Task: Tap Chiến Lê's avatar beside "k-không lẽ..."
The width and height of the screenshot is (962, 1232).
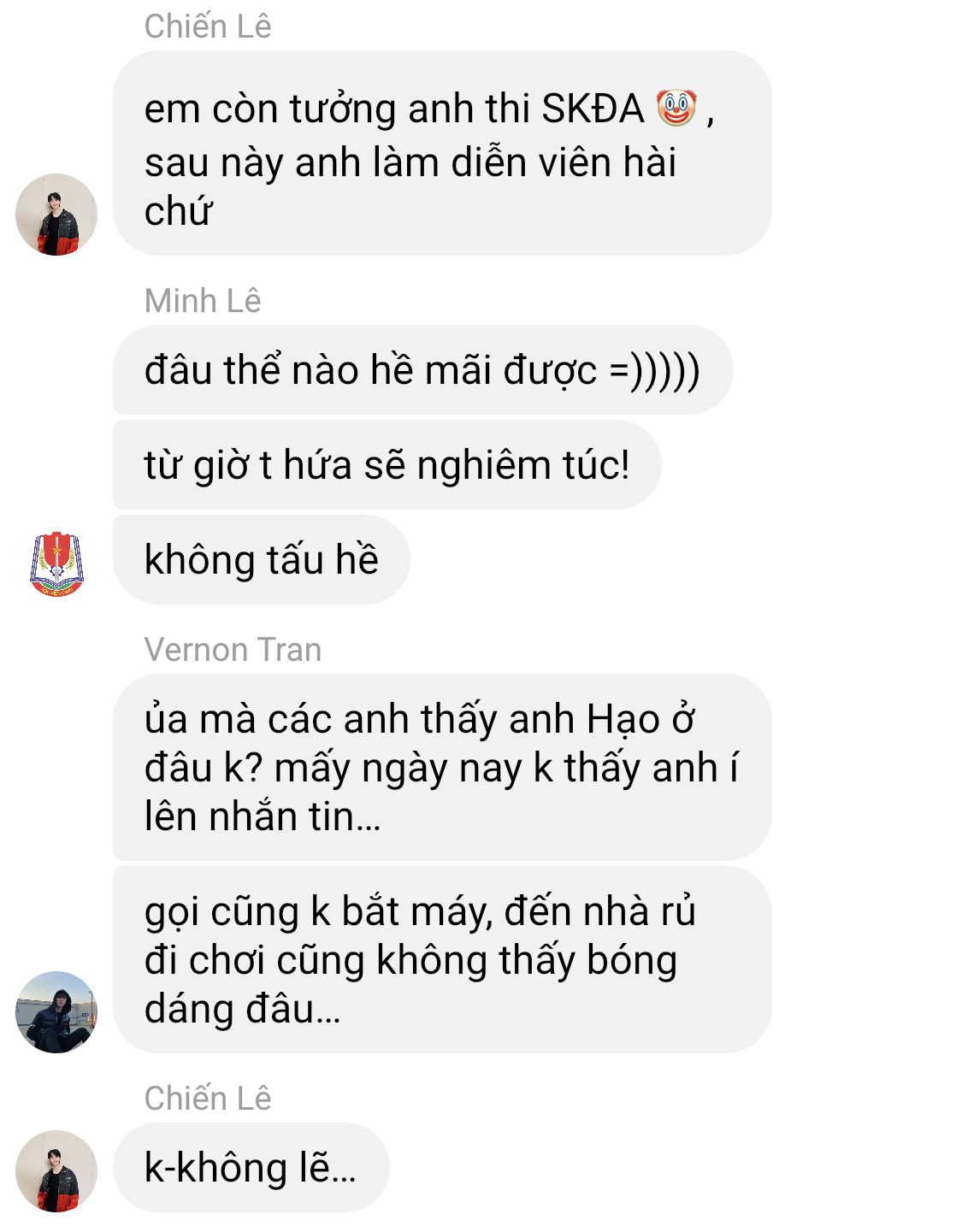Action: click(56, 1171)
